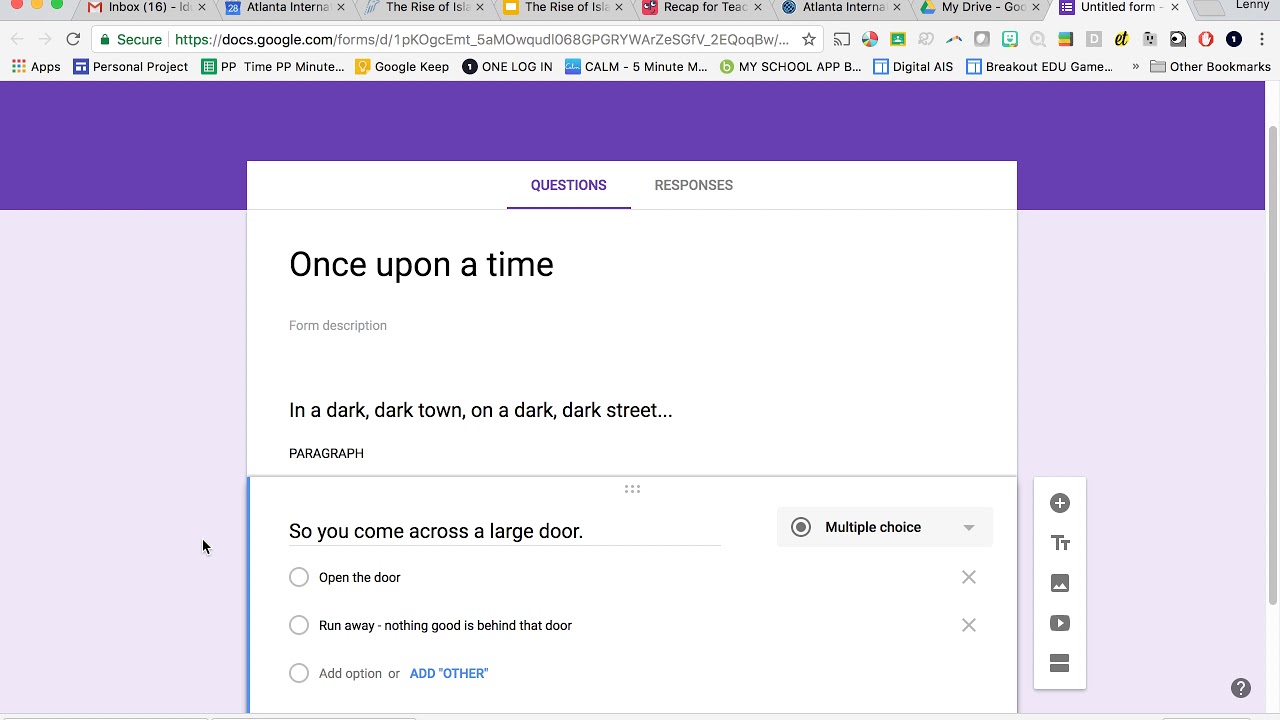Screen dimensions: 1280x720
Task: Remove the 'Open the door' option
Action: pos(968,577)
